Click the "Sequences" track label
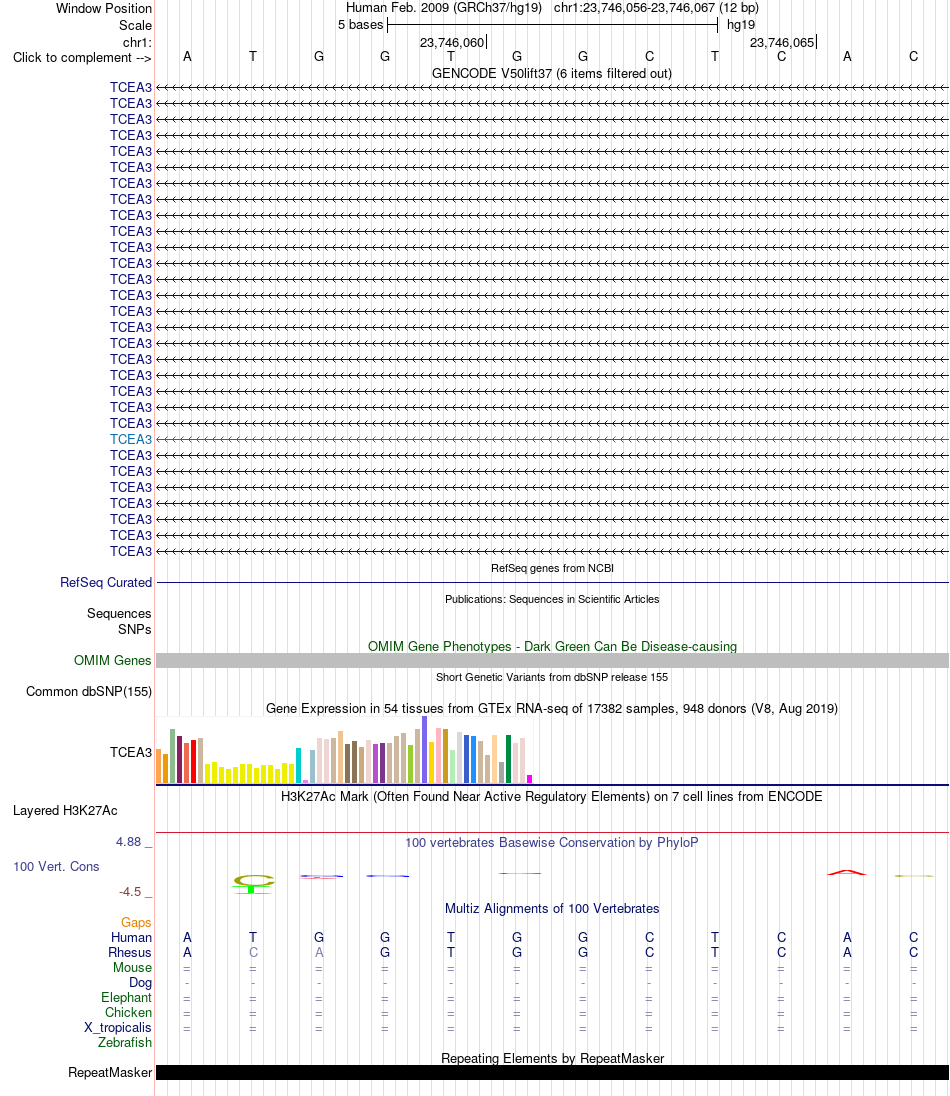950x1096 pixels. click(119, 613)
